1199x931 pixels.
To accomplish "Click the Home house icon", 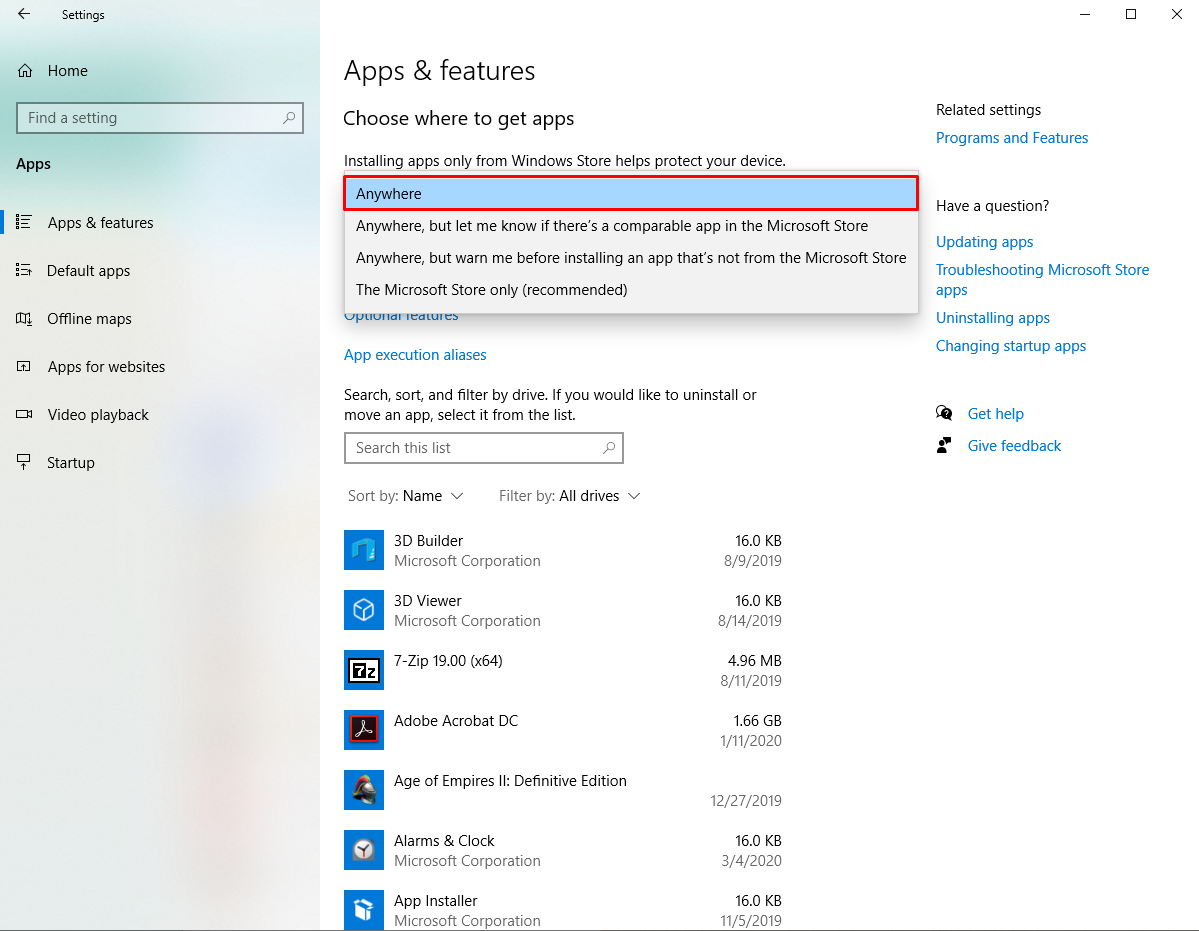I will pos(25,71).
